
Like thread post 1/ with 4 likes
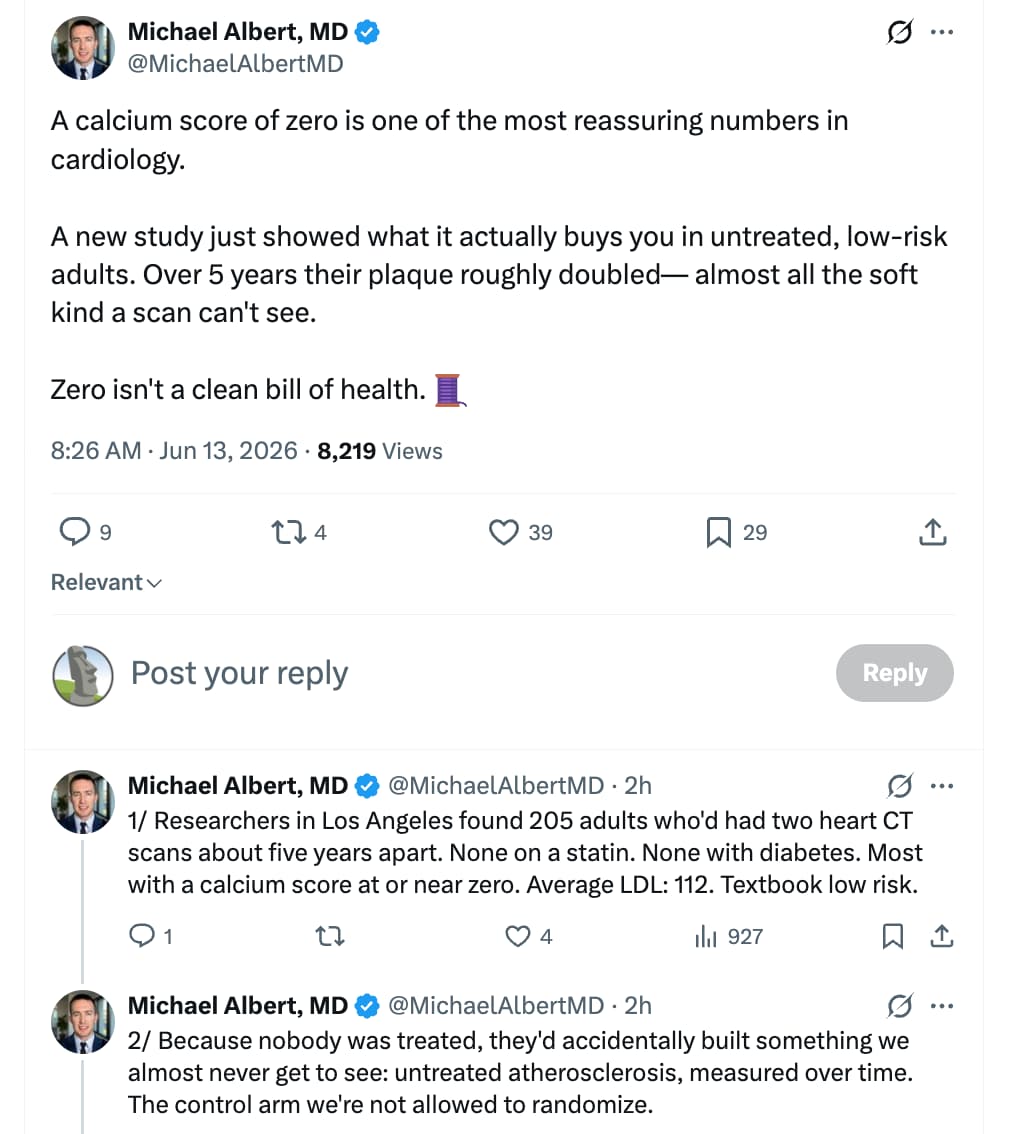click(517, 937)
